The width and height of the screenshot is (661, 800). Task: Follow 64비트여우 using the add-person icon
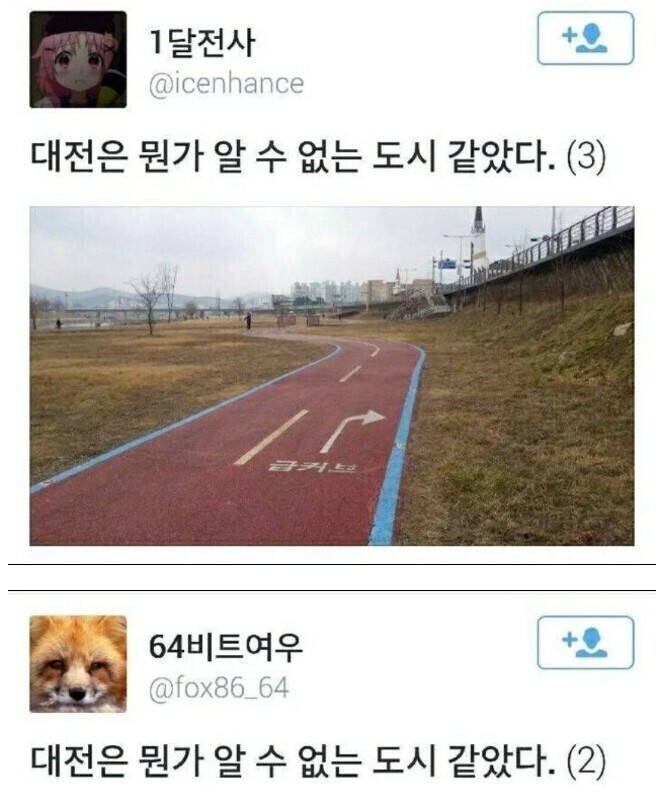click(x=585, y=642)
